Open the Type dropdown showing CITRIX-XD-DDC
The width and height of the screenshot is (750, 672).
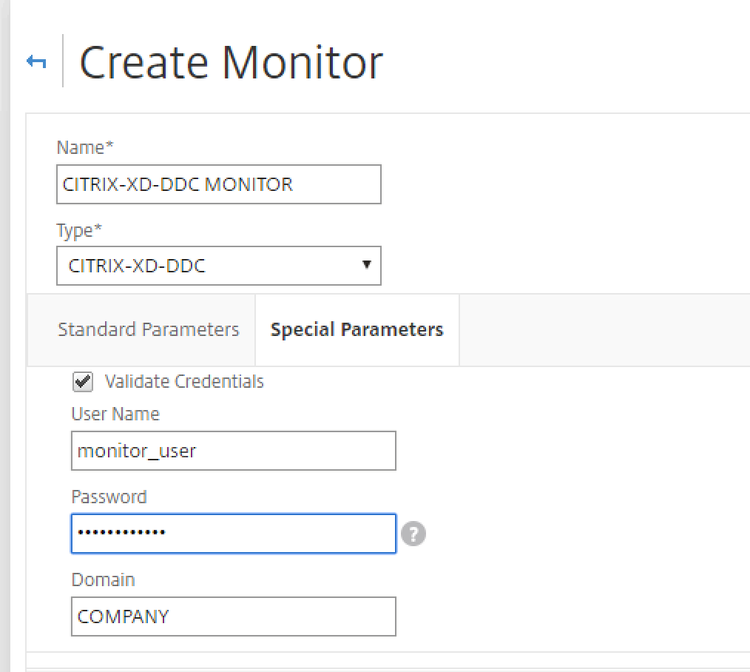[x=219, y=266]
